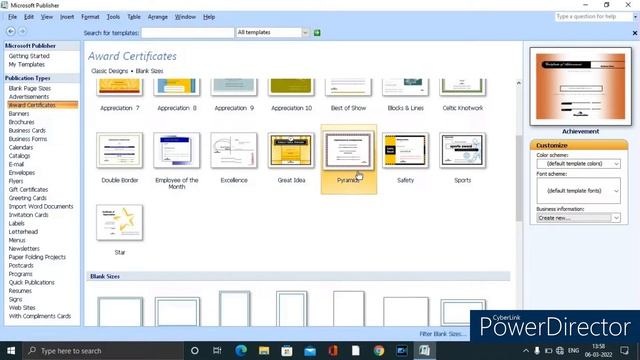
Task: Open the Insert menu
Action: (x=67, y=17)
